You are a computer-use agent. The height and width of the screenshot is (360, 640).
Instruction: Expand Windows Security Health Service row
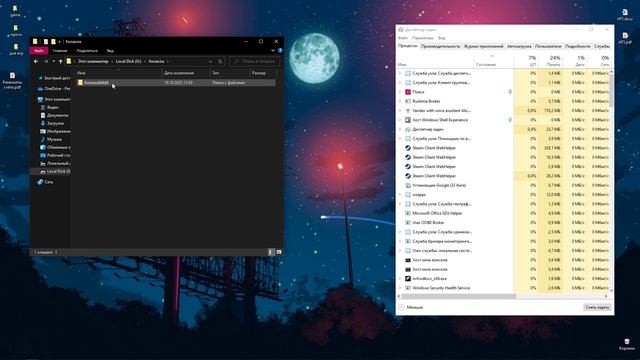pos(400,288)
